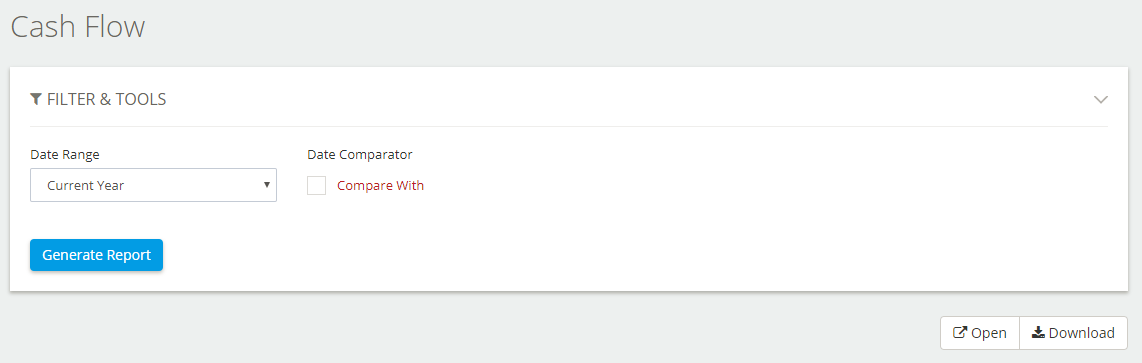Click the external-link icon beside Open

coord(960,332)
